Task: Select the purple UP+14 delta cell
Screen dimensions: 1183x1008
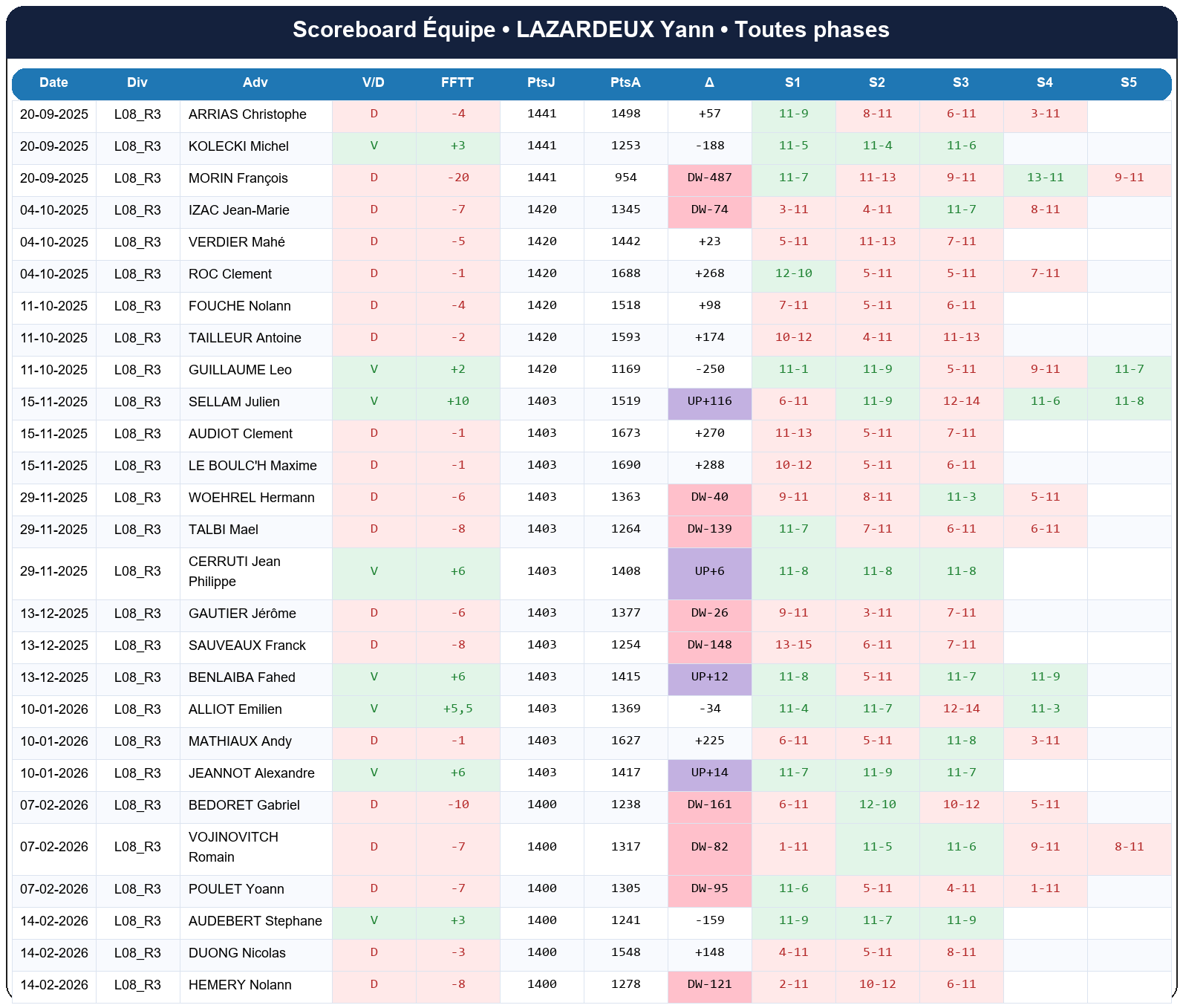Action: click(x=709, y=773)
